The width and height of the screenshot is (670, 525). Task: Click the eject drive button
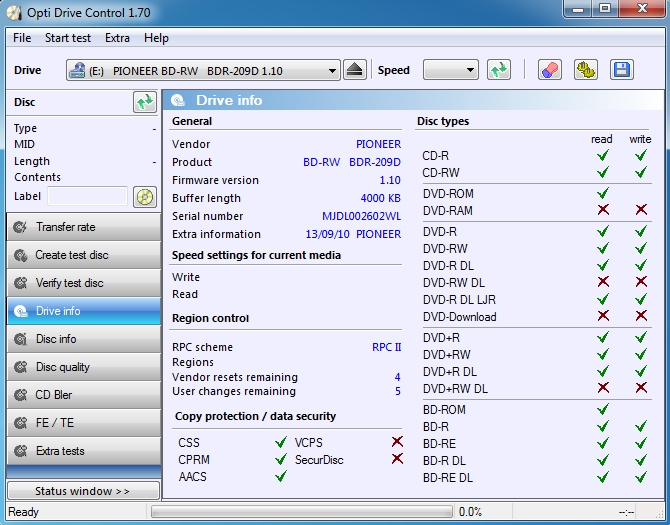355,70
